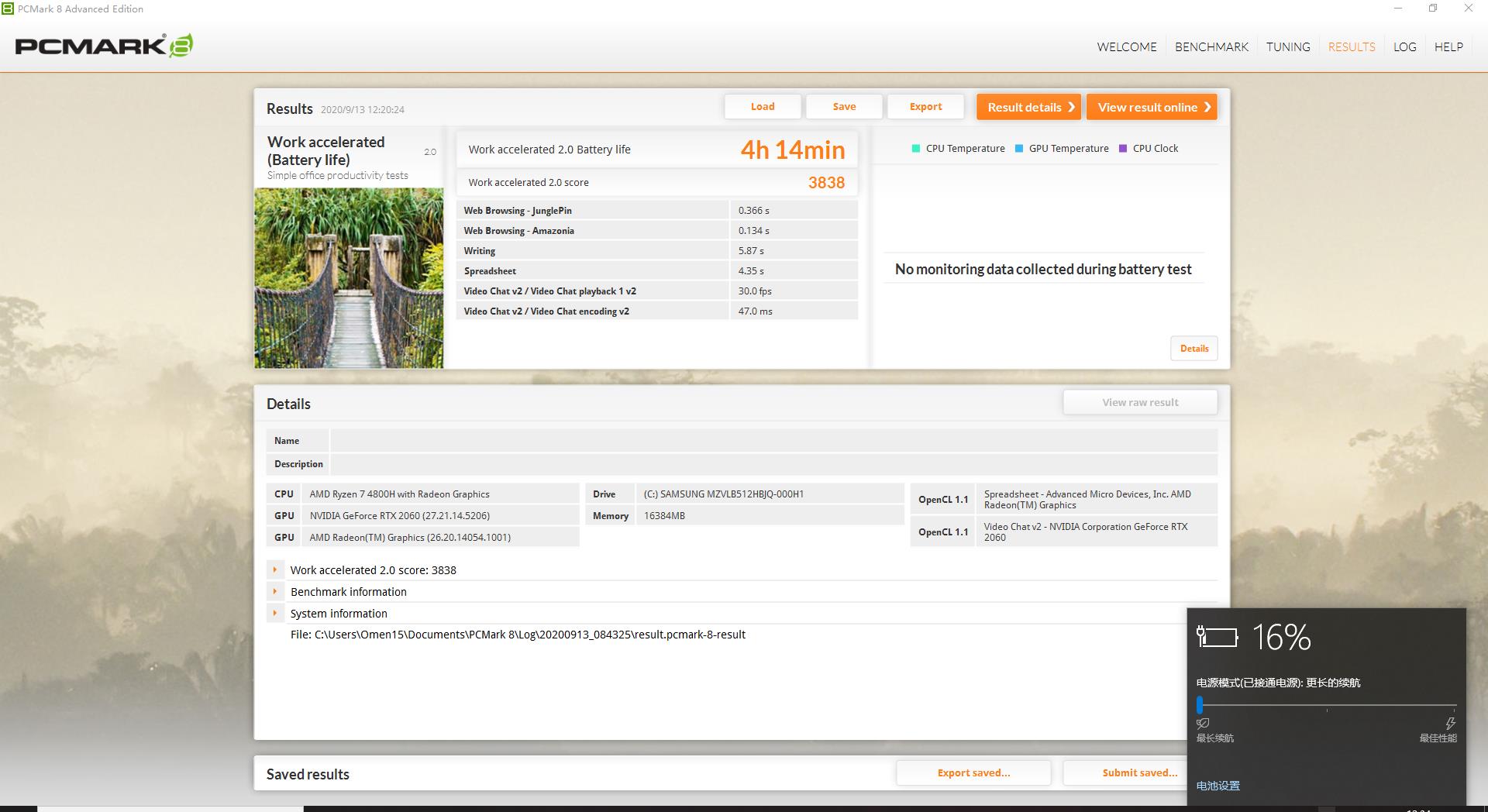Click the battery icon in power flyout
The width and height of the screenshot is (1488, 812).
pyautogui.click(x=1217, y=637)
